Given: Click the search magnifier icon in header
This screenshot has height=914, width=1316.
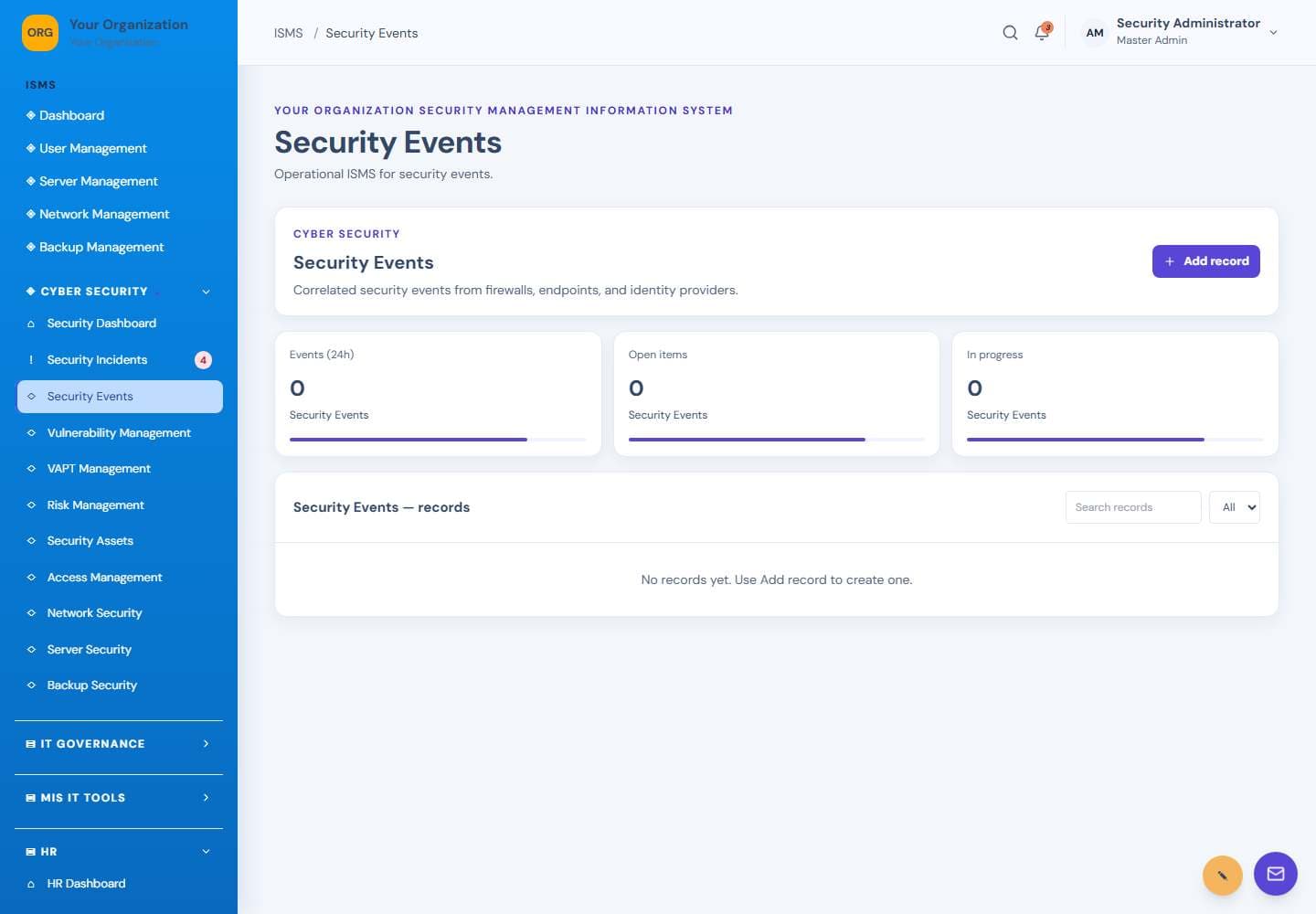Looking at the screenshot, I should tap(1010, 33).
